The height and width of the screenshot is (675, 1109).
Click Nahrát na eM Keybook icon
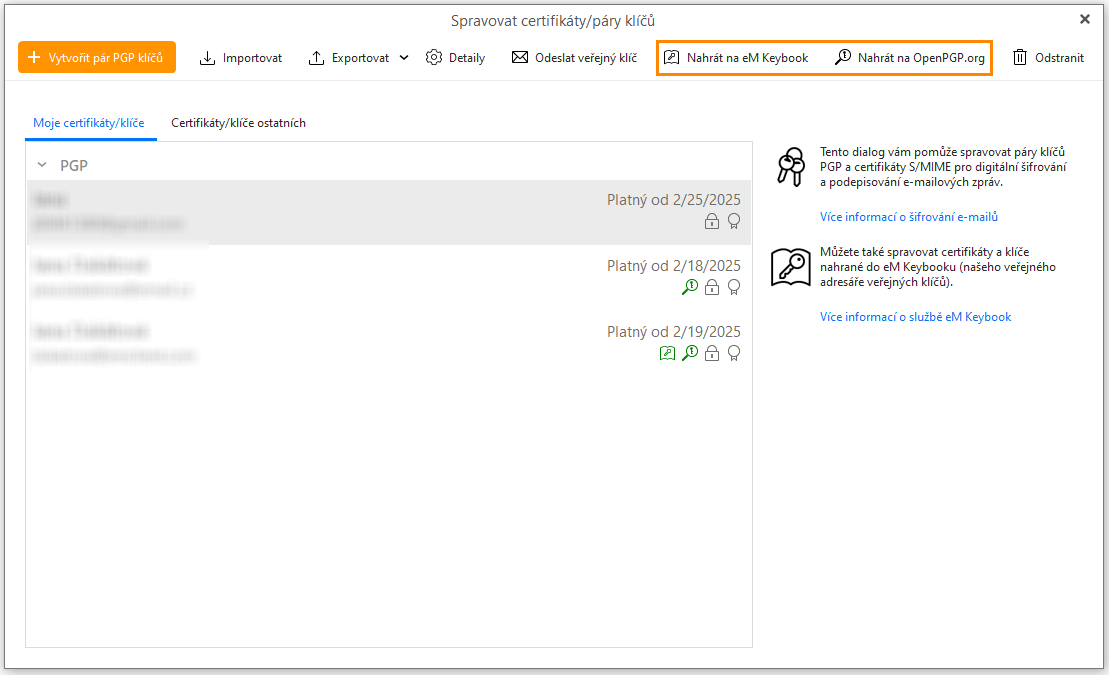coord(672,58)
